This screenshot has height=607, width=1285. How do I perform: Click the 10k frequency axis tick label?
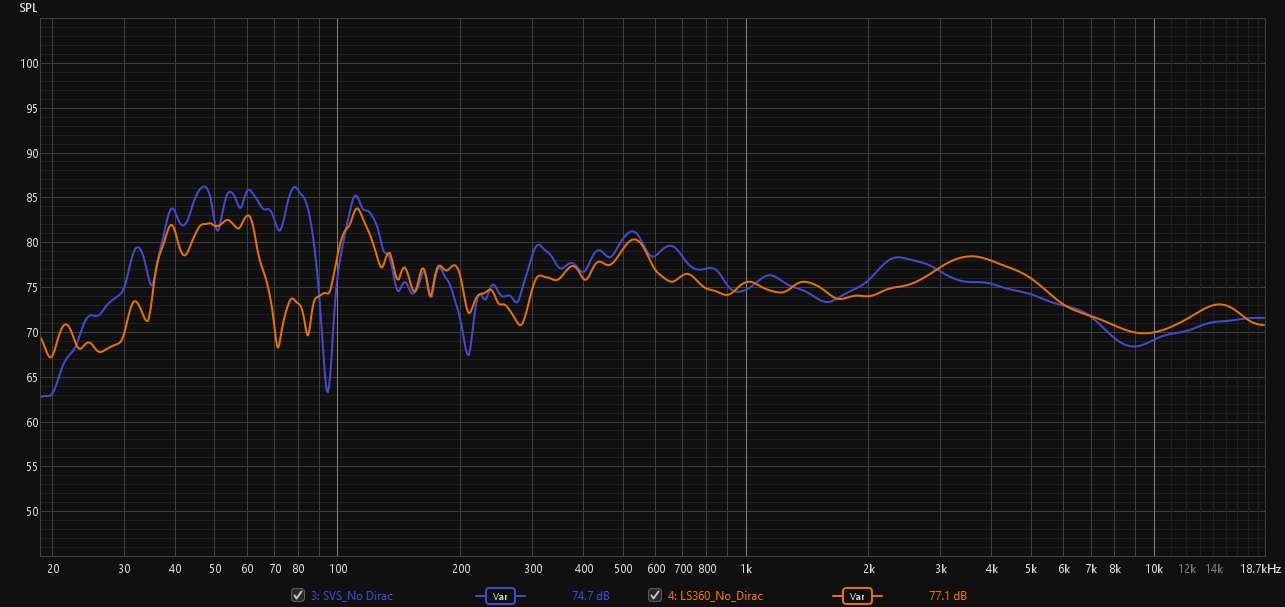(1154, 569)
